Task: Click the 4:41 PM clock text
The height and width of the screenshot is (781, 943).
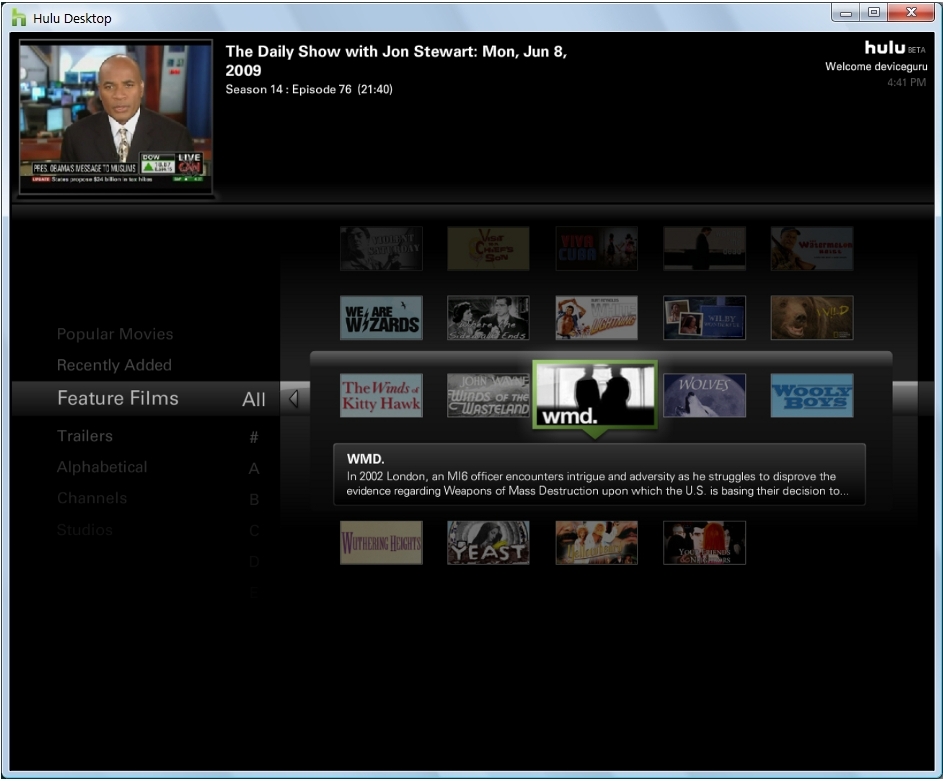Action: tap(907, 82)
